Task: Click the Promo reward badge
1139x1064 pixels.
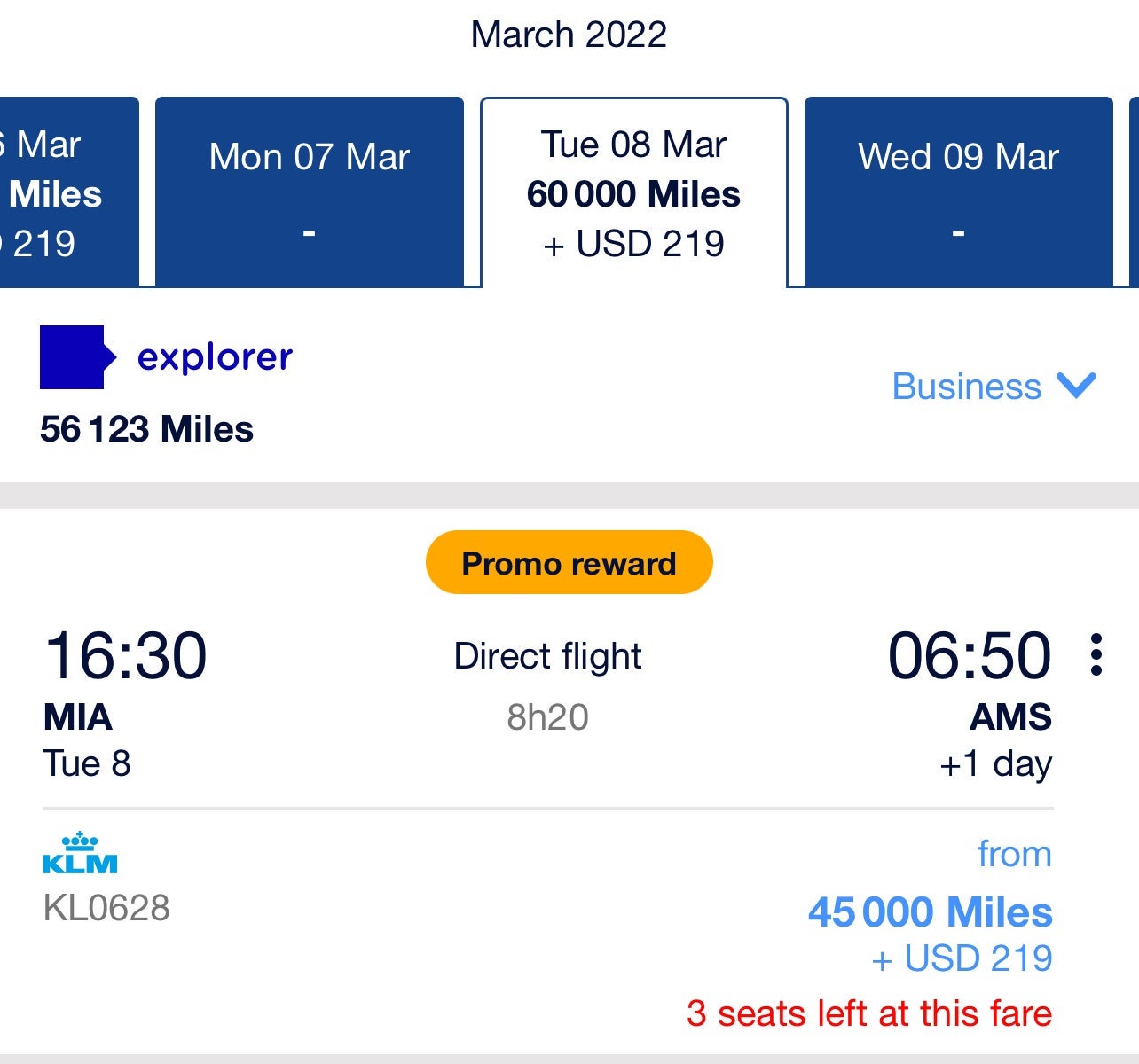Action: pyautogui.click(x=569, y=561)
